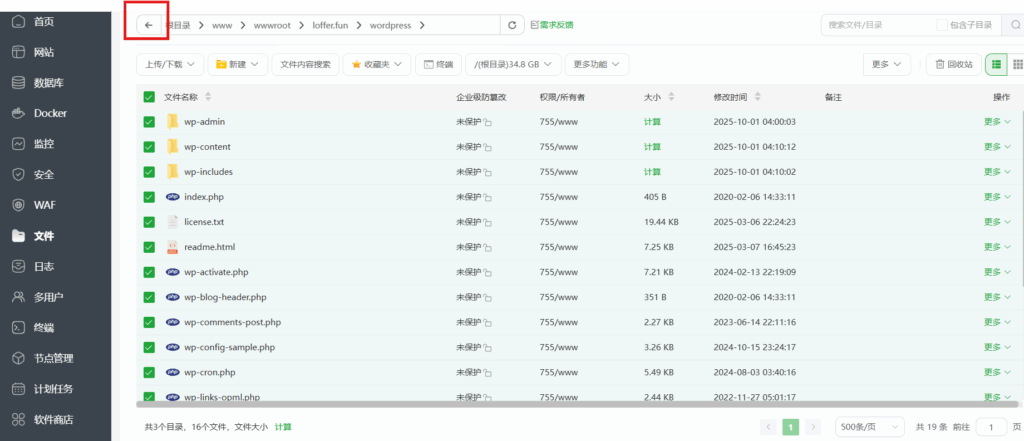Click the wp-cron.php PHP icon
Screen dimensions: 1024x441
point(172,372)
